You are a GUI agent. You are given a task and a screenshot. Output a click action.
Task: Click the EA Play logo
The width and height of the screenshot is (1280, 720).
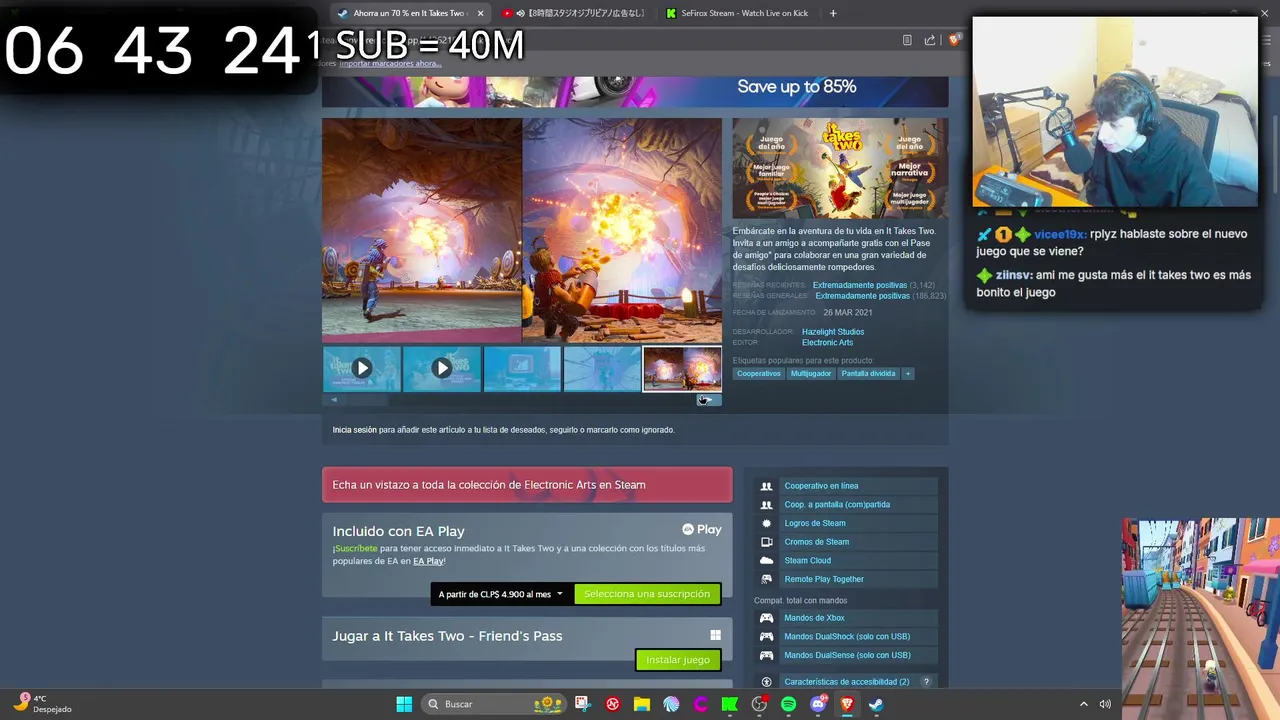(702, 529)
